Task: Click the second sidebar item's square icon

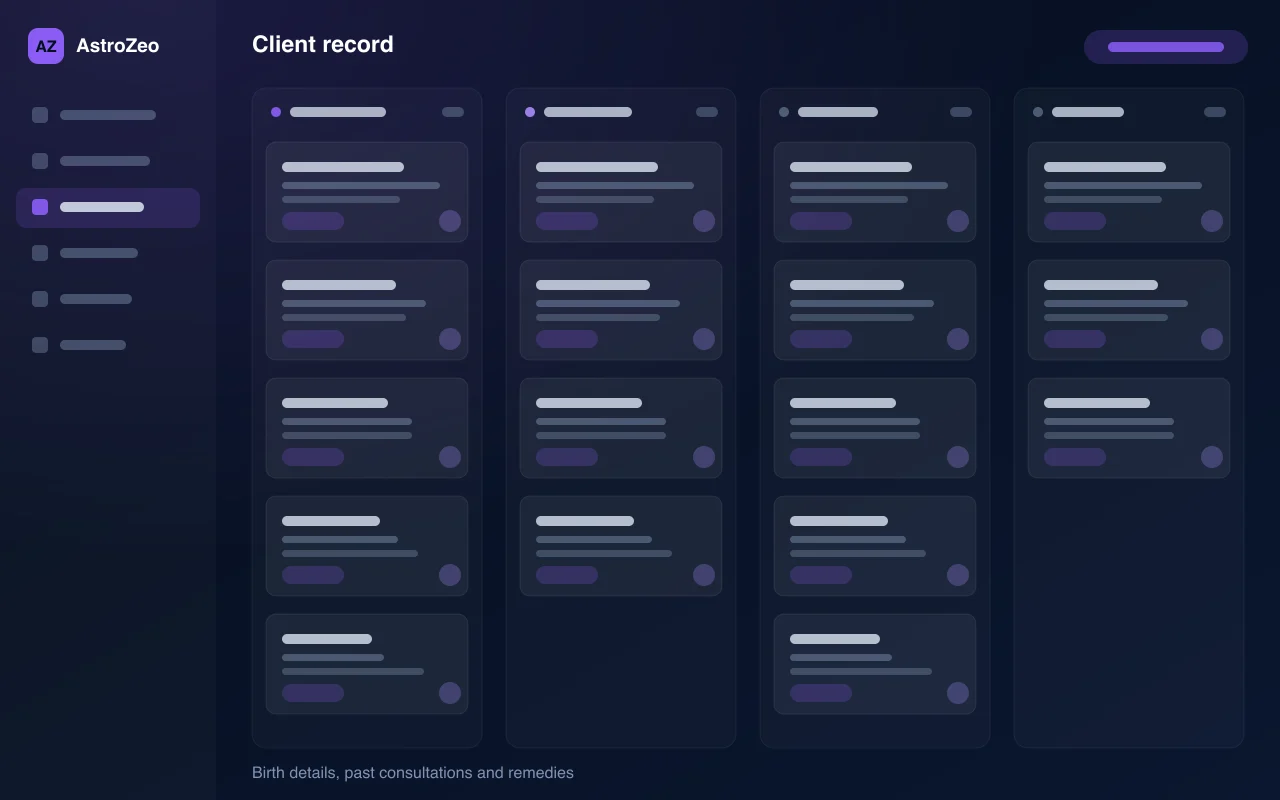Action: 40,161
